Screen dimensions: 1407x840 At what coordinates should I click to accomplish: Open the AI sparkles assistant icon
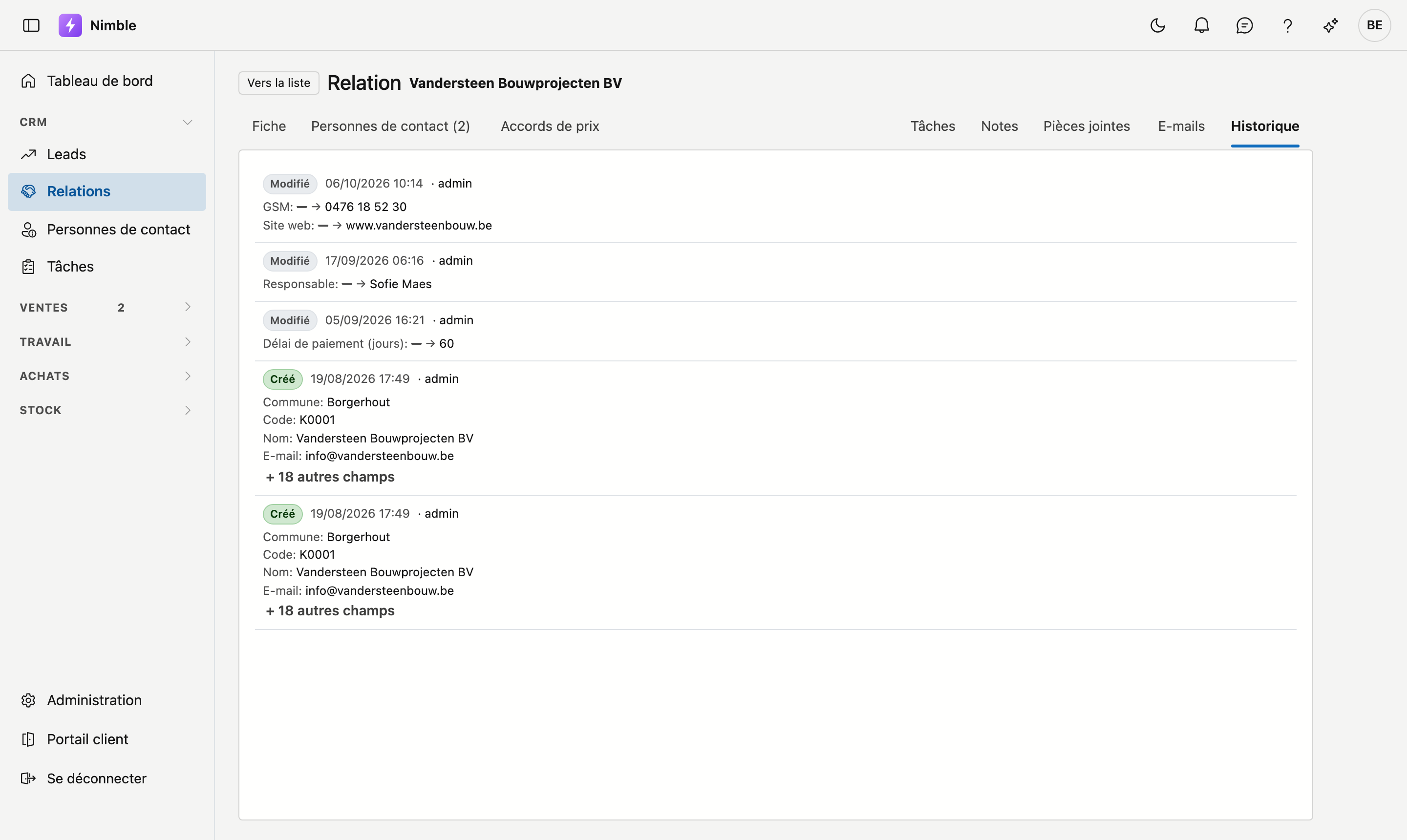click(1331, 25)
